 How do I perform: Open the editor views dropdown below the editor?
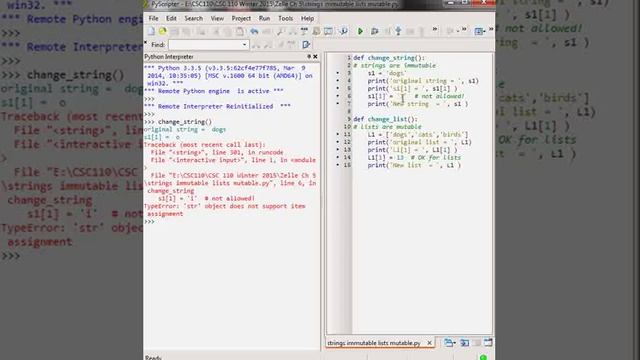[x=449, y=343]
